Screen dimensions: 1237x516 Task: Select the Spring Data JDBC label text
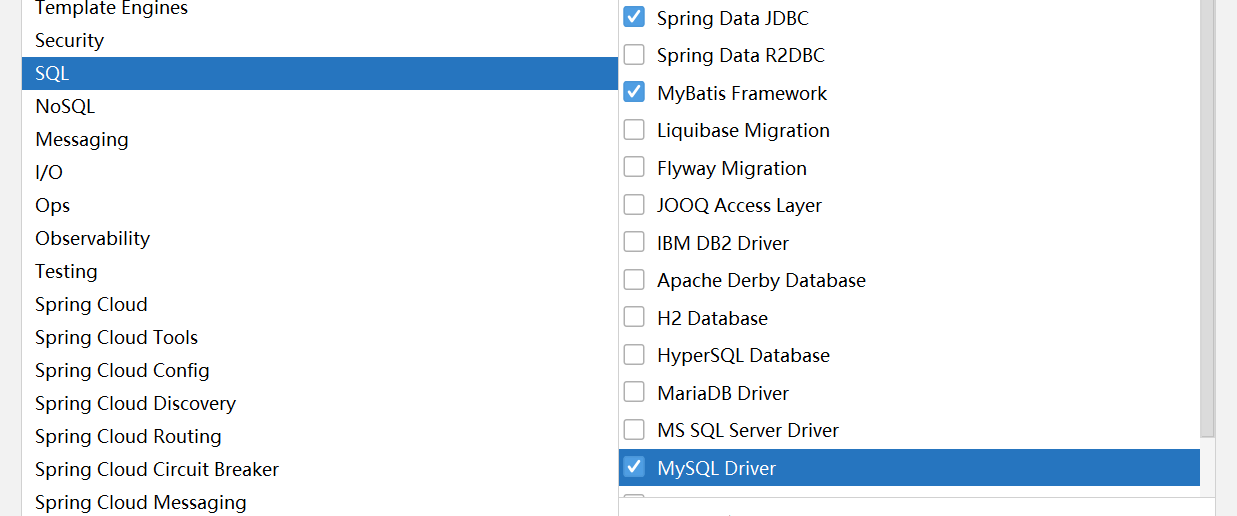(x=733, y=18)
